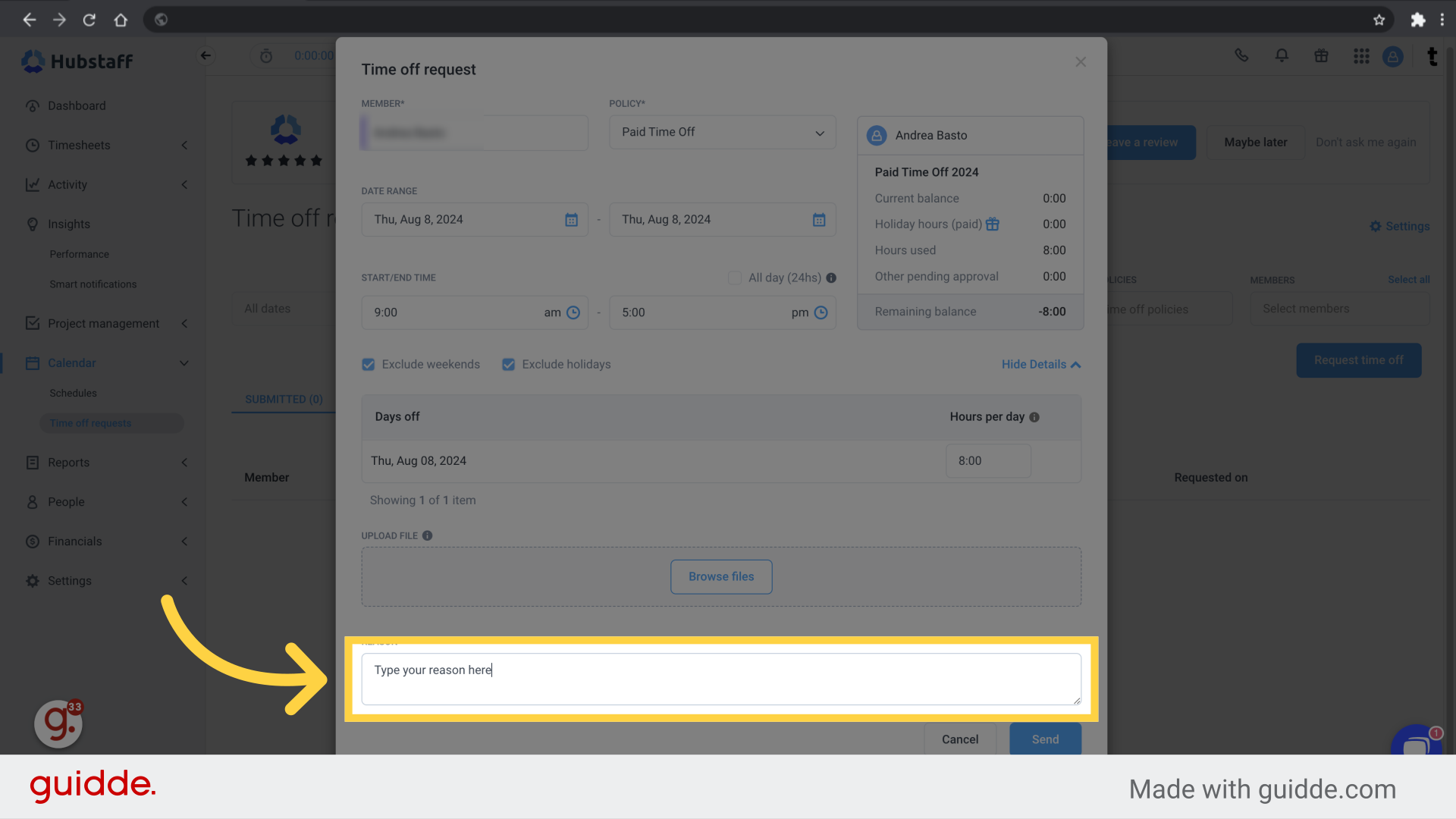
Task: Click the clock icon next to 9:00 am
Action: click(574, 312)
